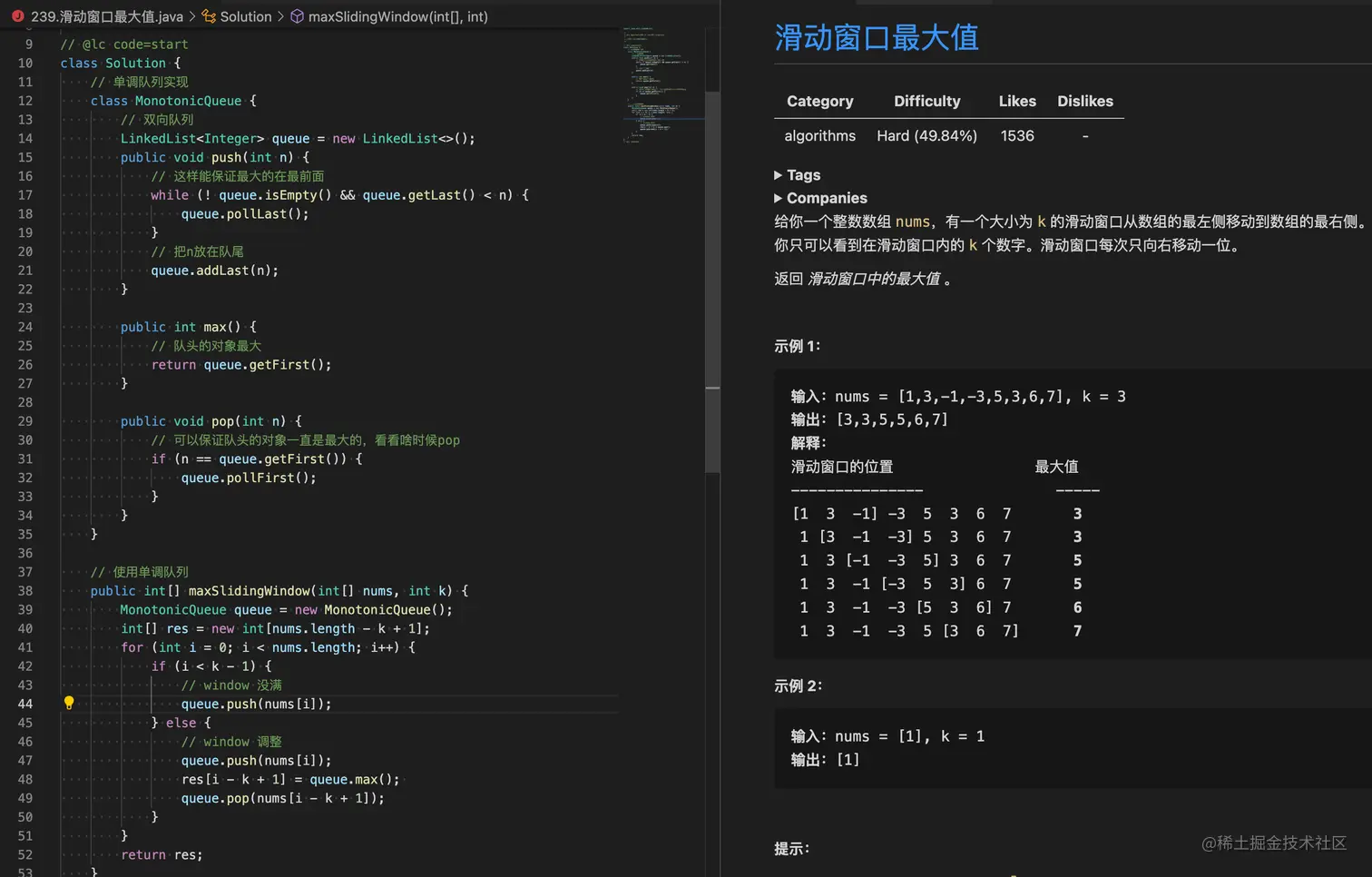Click the 'Hard (49.84%)' difficulty cell

point(926,136)
